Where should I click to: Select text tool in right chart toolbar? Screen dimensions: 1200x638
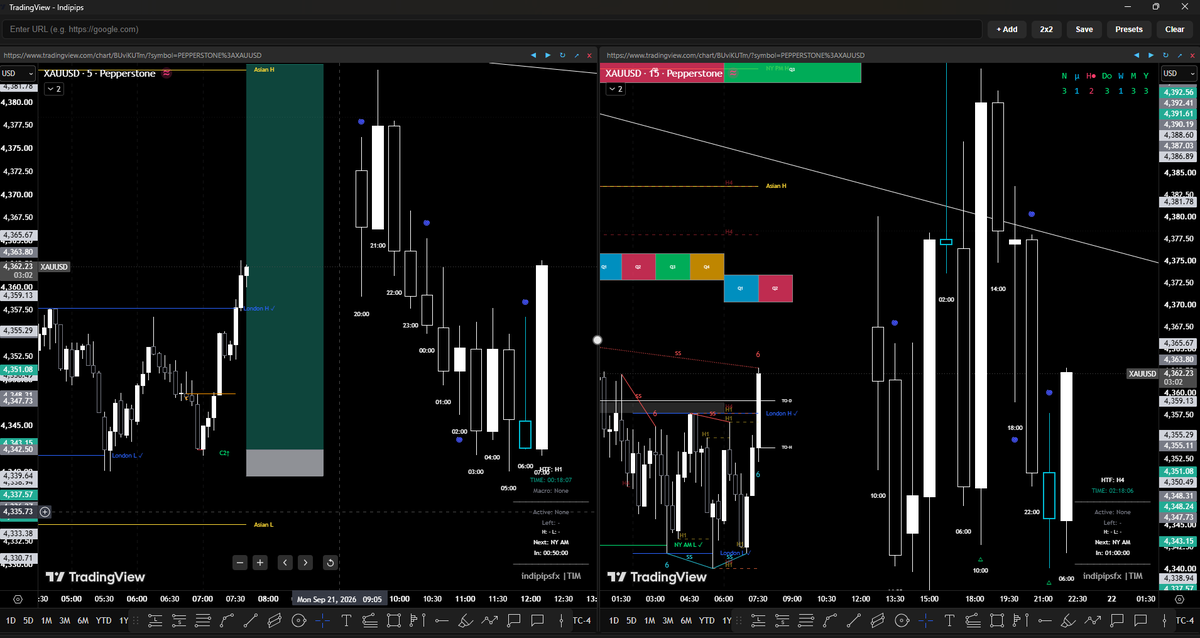coord(950,621)
